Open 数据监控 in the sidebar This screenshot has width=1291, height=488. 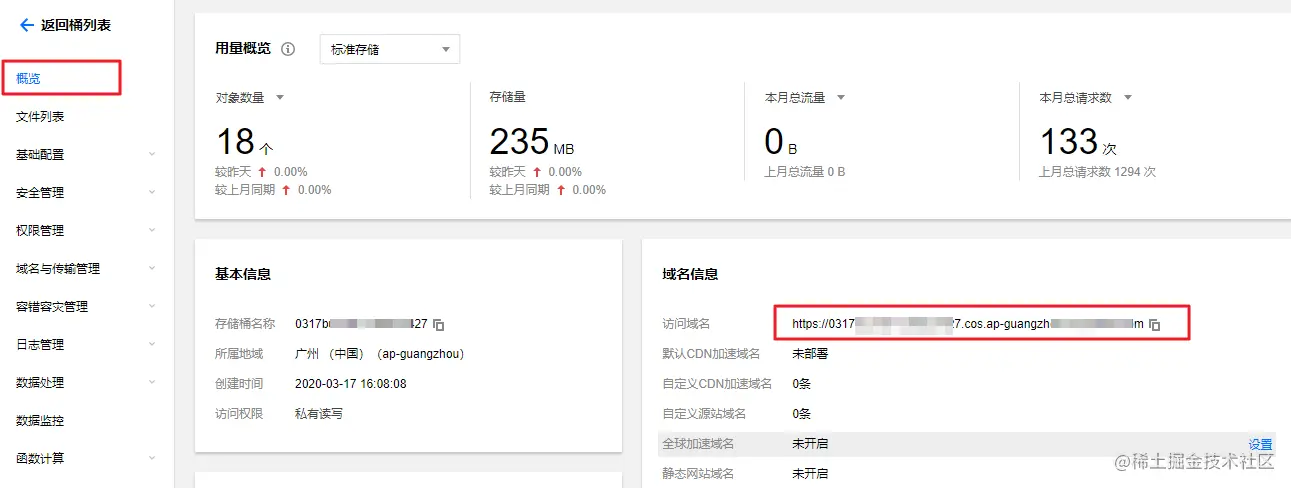click(x=40, y=421)
